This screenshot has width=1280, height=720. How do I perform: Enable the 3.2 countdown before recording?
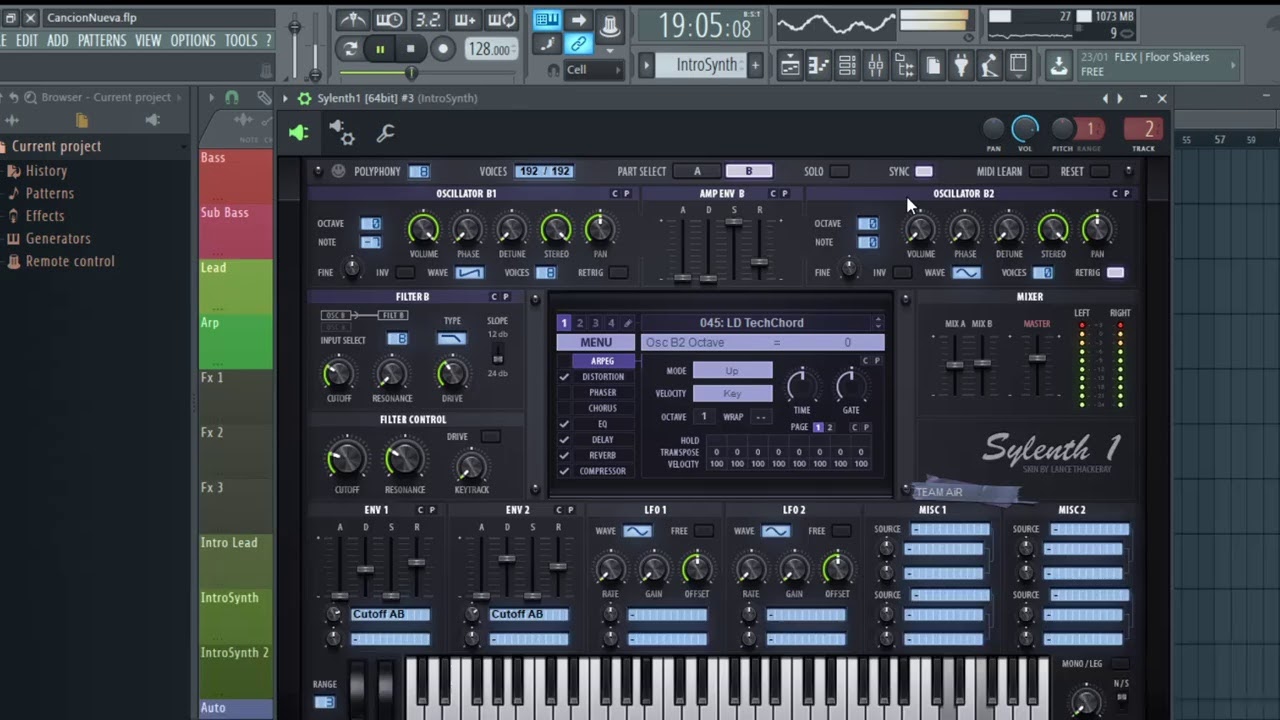click(428, 20)
